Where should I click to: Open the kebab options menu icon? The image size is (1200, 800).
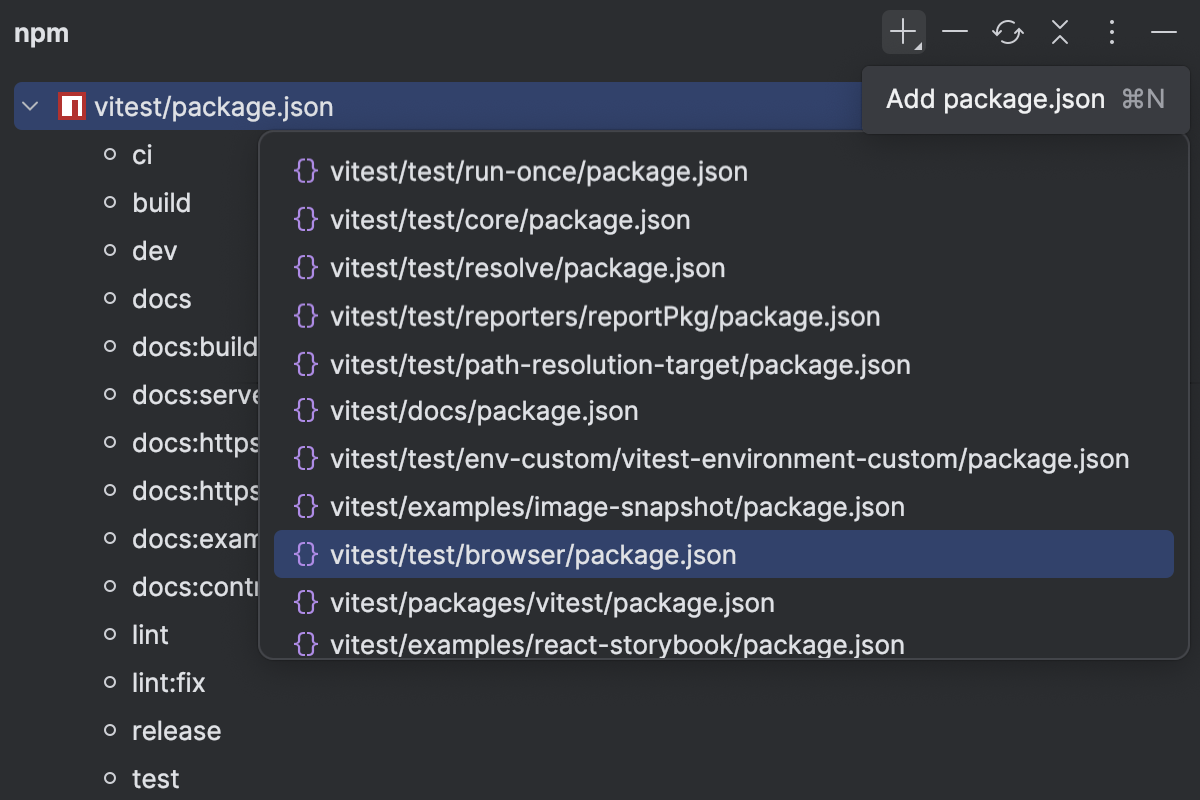pyautogui.click(x=1112, y=32)
